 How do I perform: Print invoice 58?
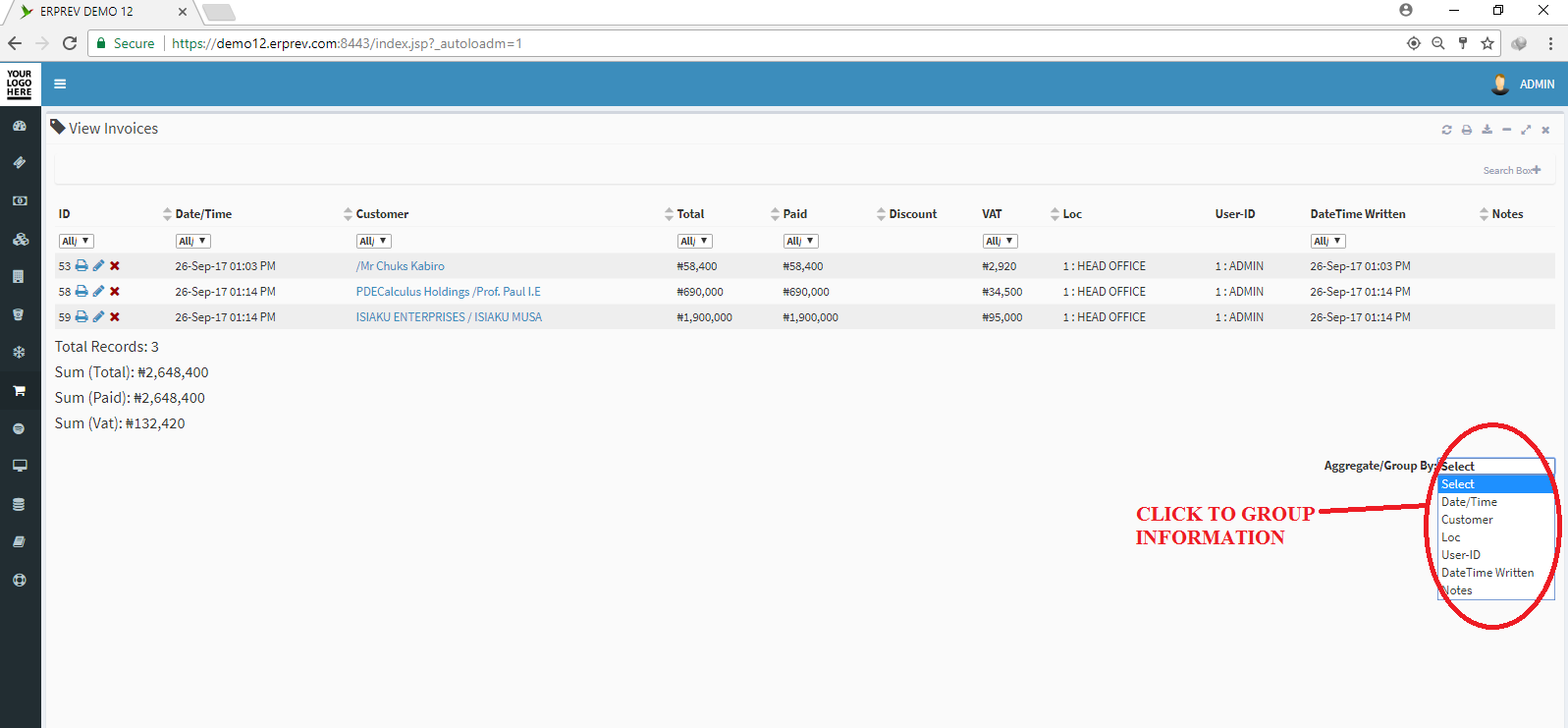[x=81, y=291]
